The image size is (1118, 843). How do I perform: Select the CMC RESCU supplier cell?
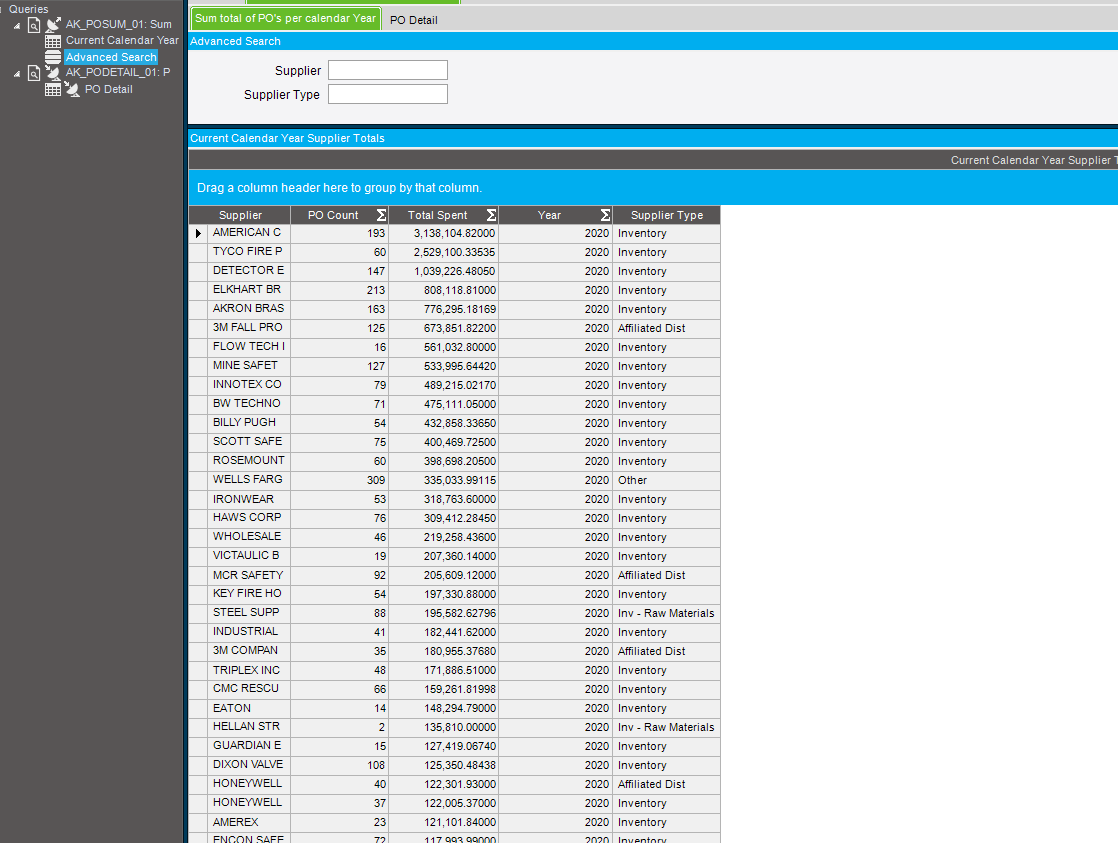coord(249,689)
